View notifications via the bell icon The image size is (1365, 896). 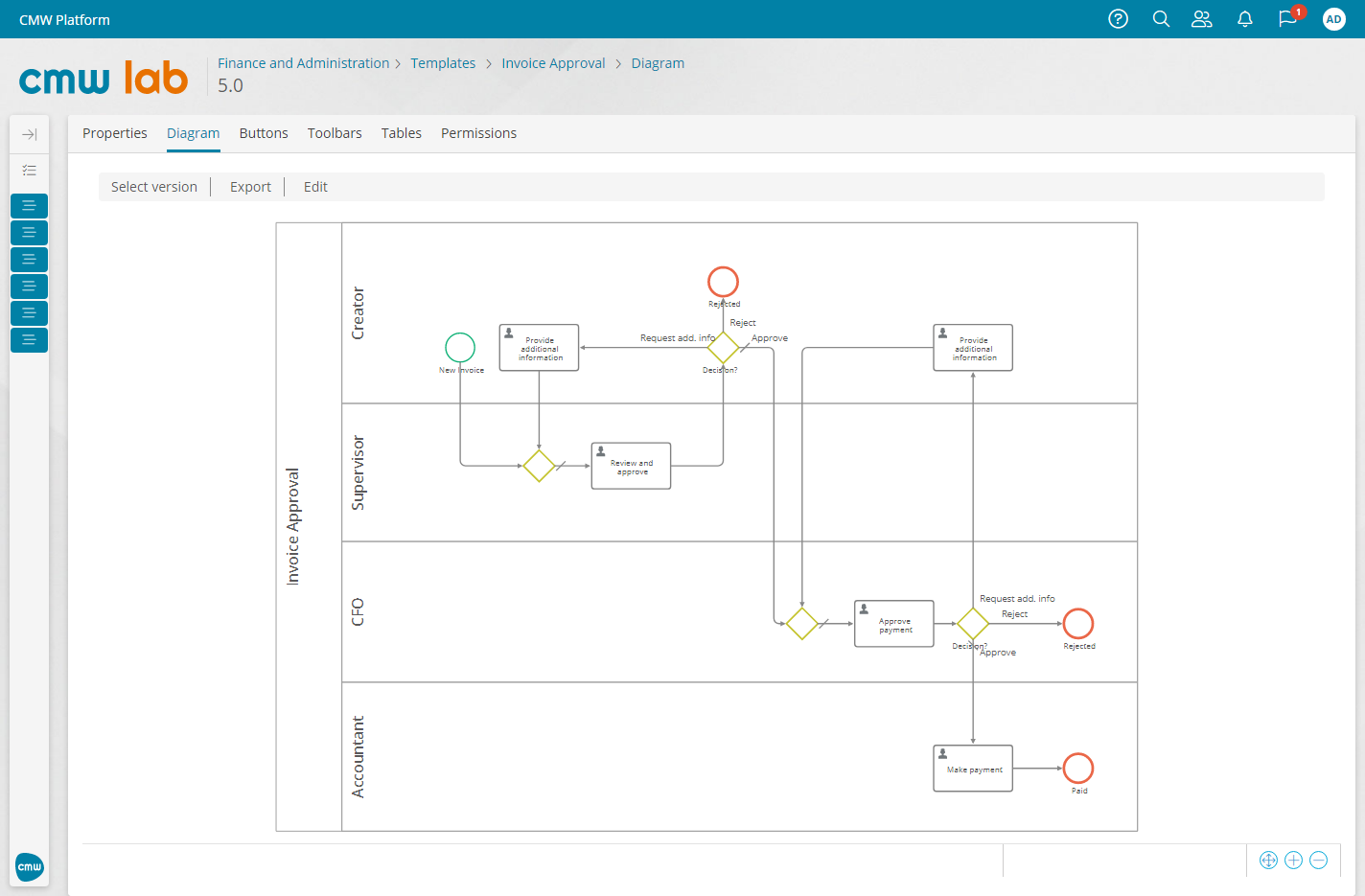(1244, 19)
